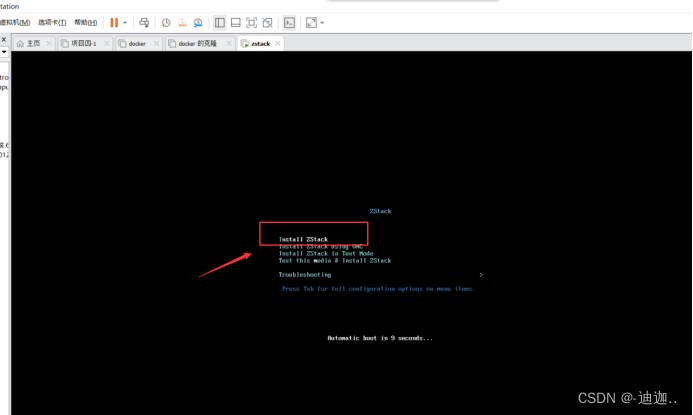Enter full screen mode
This screenshot has width=693, height=415.
click(251, 23)
